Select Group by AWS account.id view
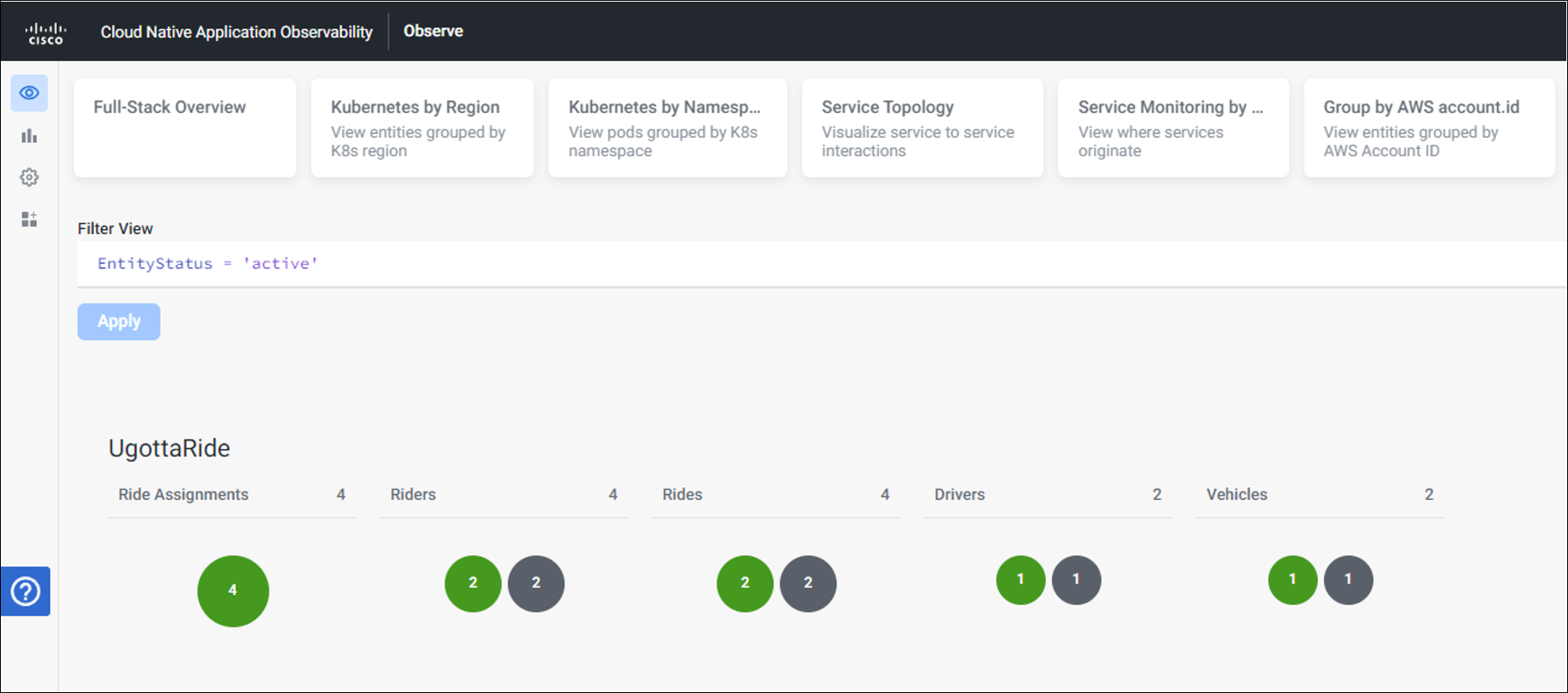Screen dimensions: 1568x693 coord(1428,127)
